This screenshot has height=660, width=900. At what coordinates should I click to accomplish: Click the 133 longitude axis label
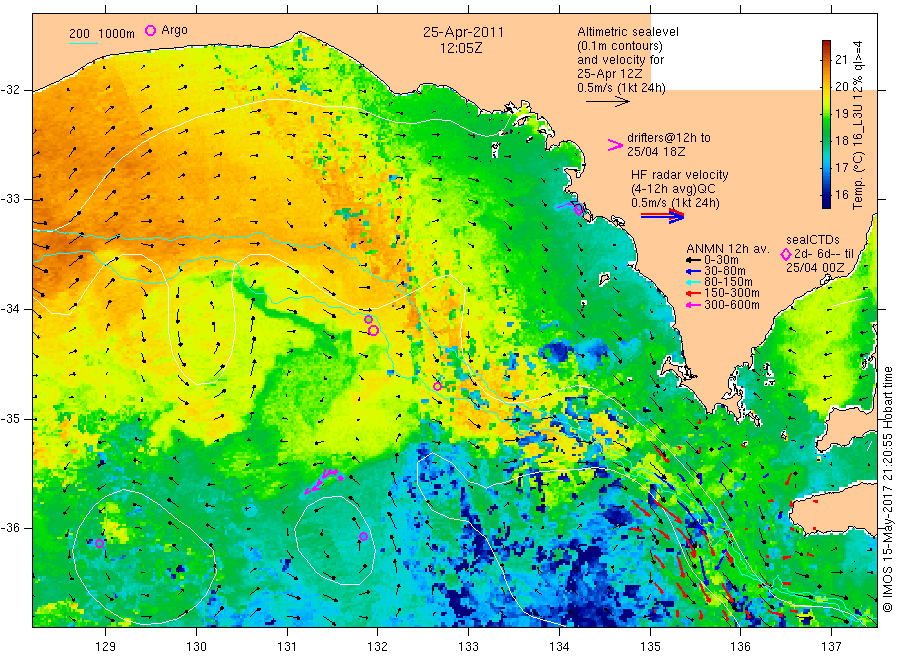tap(468, 647)
